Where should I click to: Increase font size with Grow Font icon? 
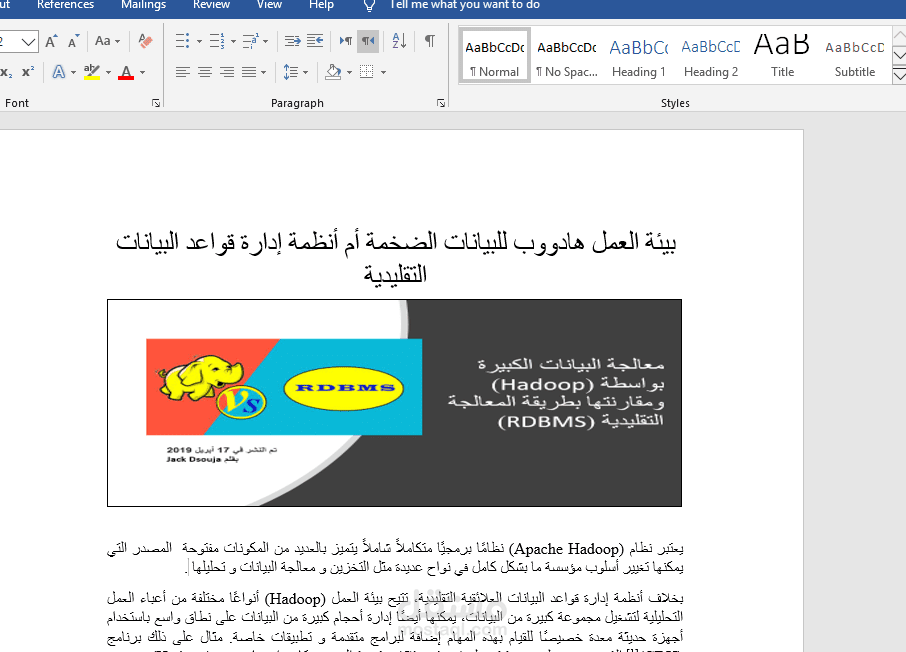point(51,41)
